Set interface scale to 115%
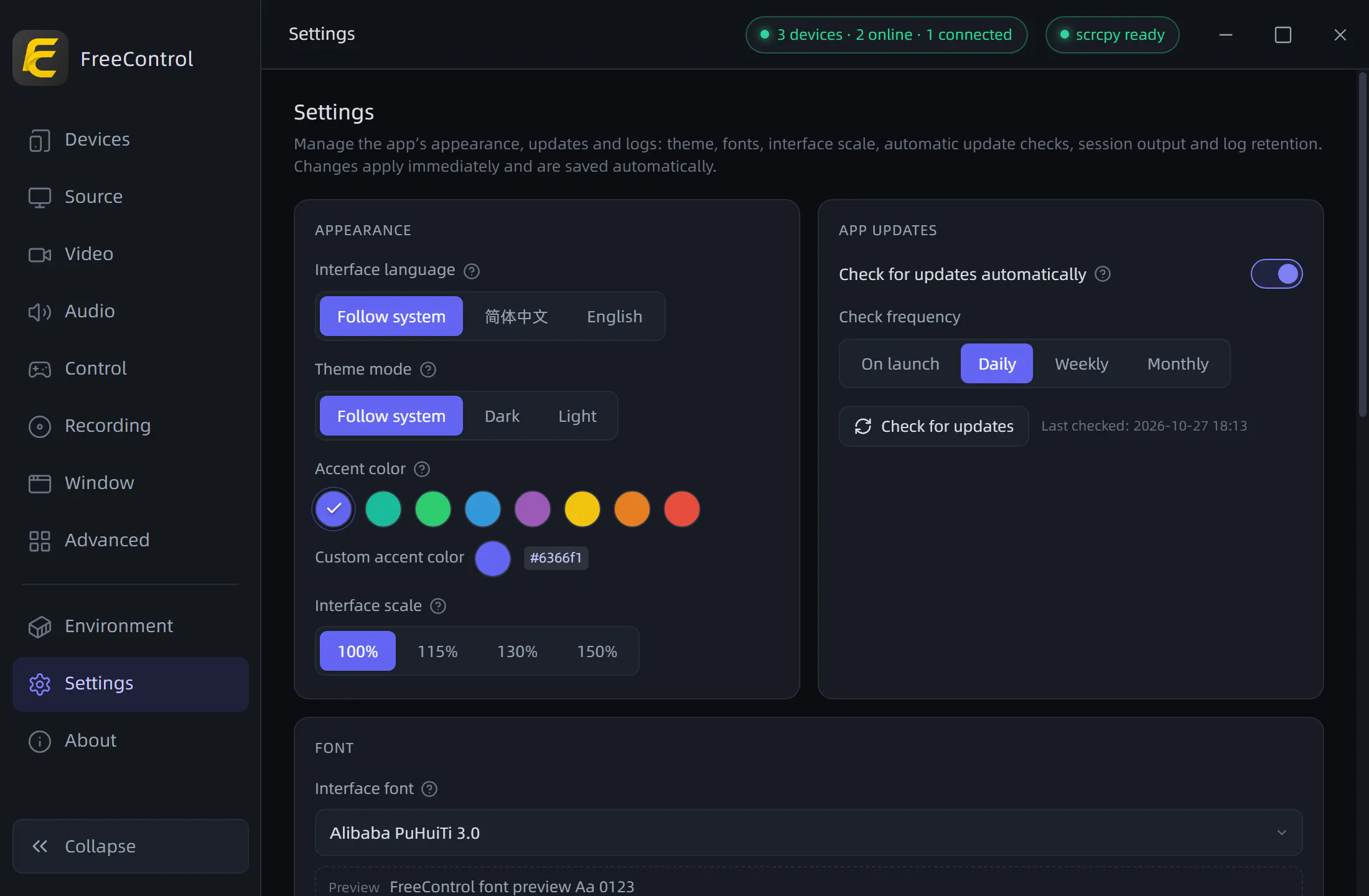 437,651
